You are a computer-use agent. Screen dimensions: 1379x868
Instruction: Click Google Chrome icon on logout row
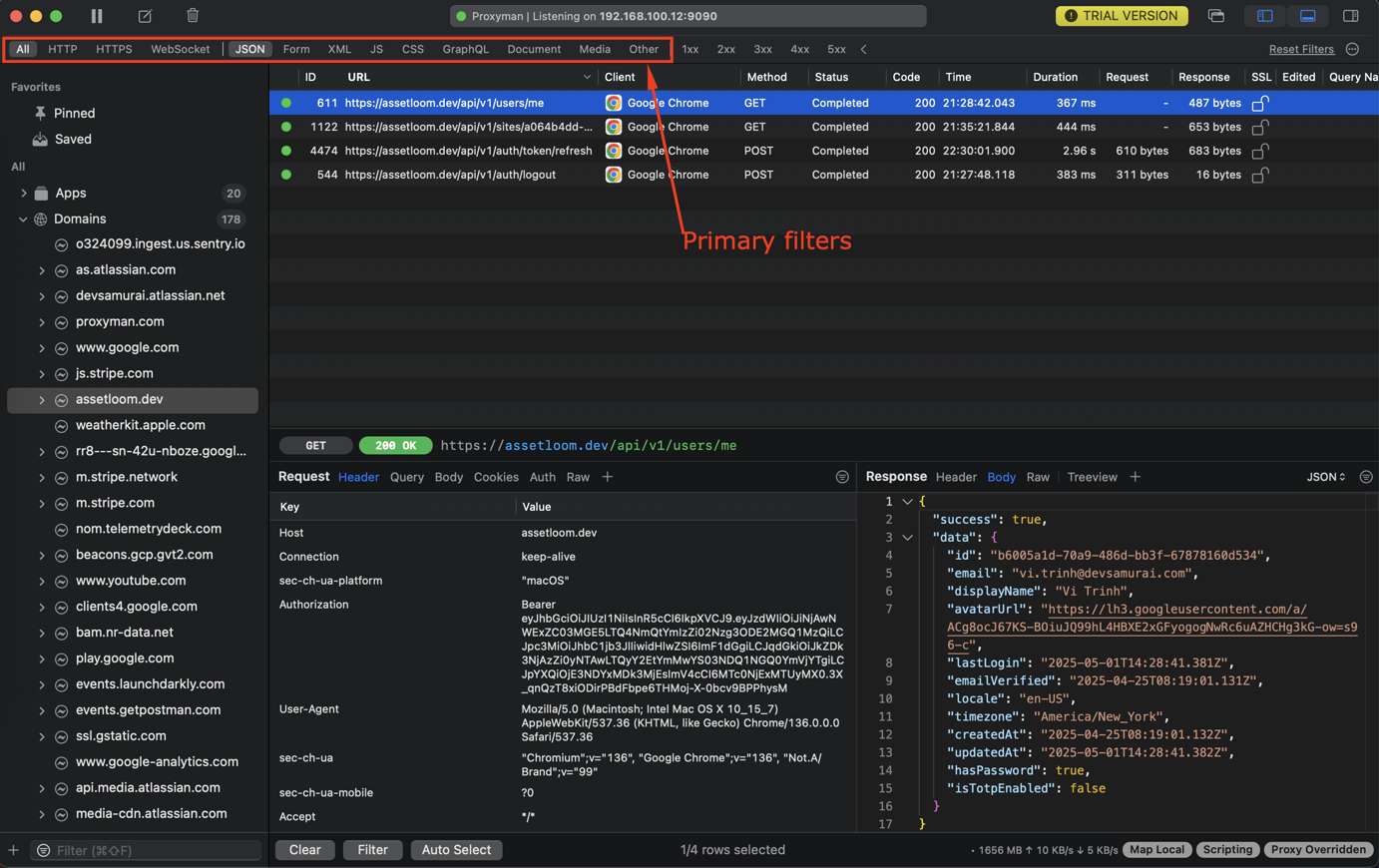point(614,175)
